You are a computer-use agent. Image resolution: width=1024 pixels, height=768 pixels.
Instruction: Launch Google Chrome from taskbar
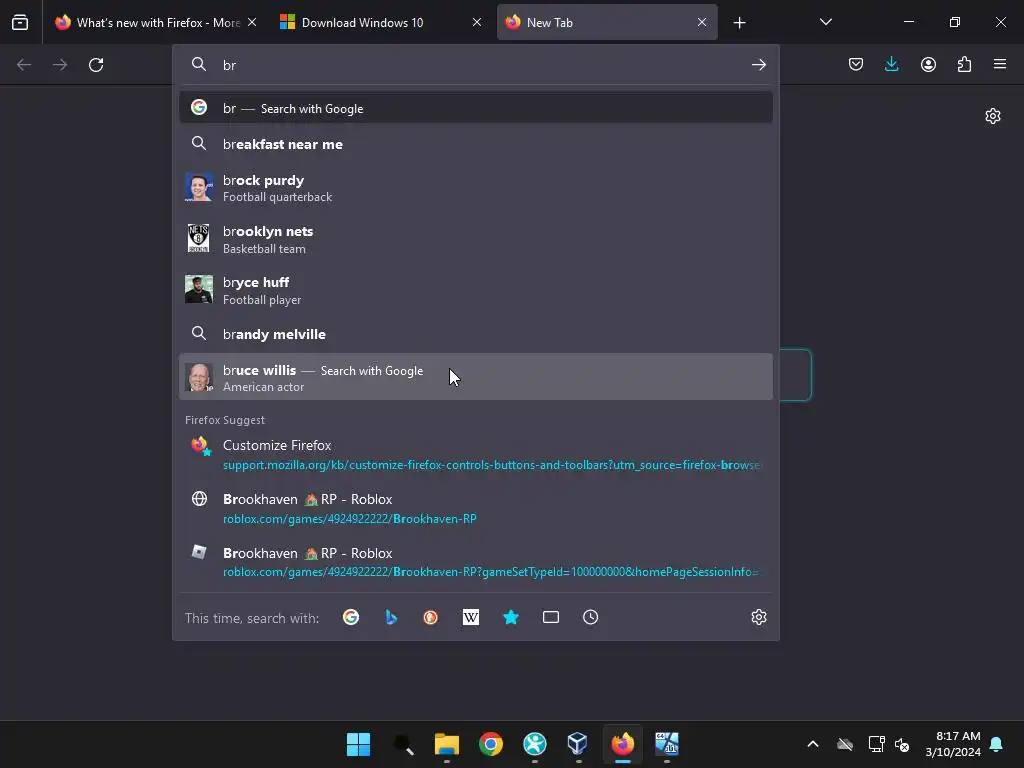click(490, 744)
